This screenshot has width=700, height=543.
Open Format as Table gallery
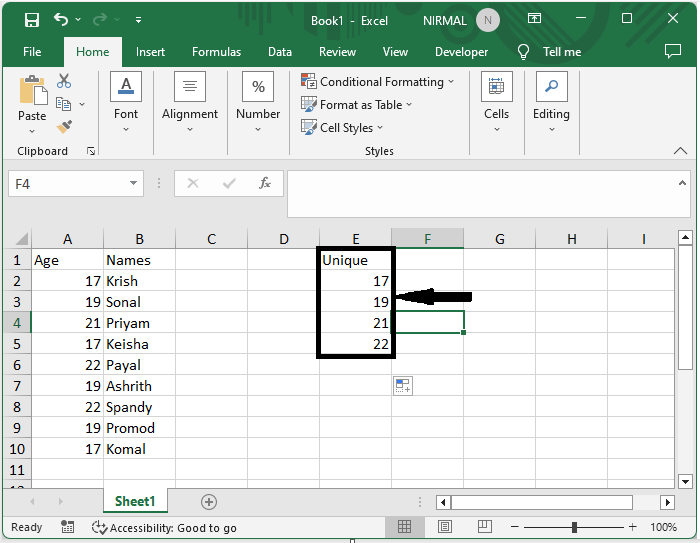pos(357,104)
